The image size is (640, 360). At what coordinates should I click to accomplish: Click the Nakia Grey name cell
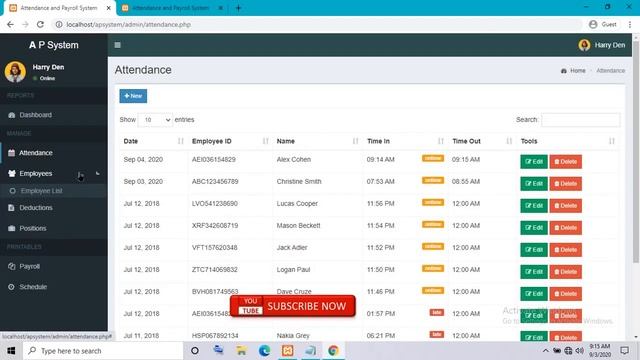[x=293, y=336]
